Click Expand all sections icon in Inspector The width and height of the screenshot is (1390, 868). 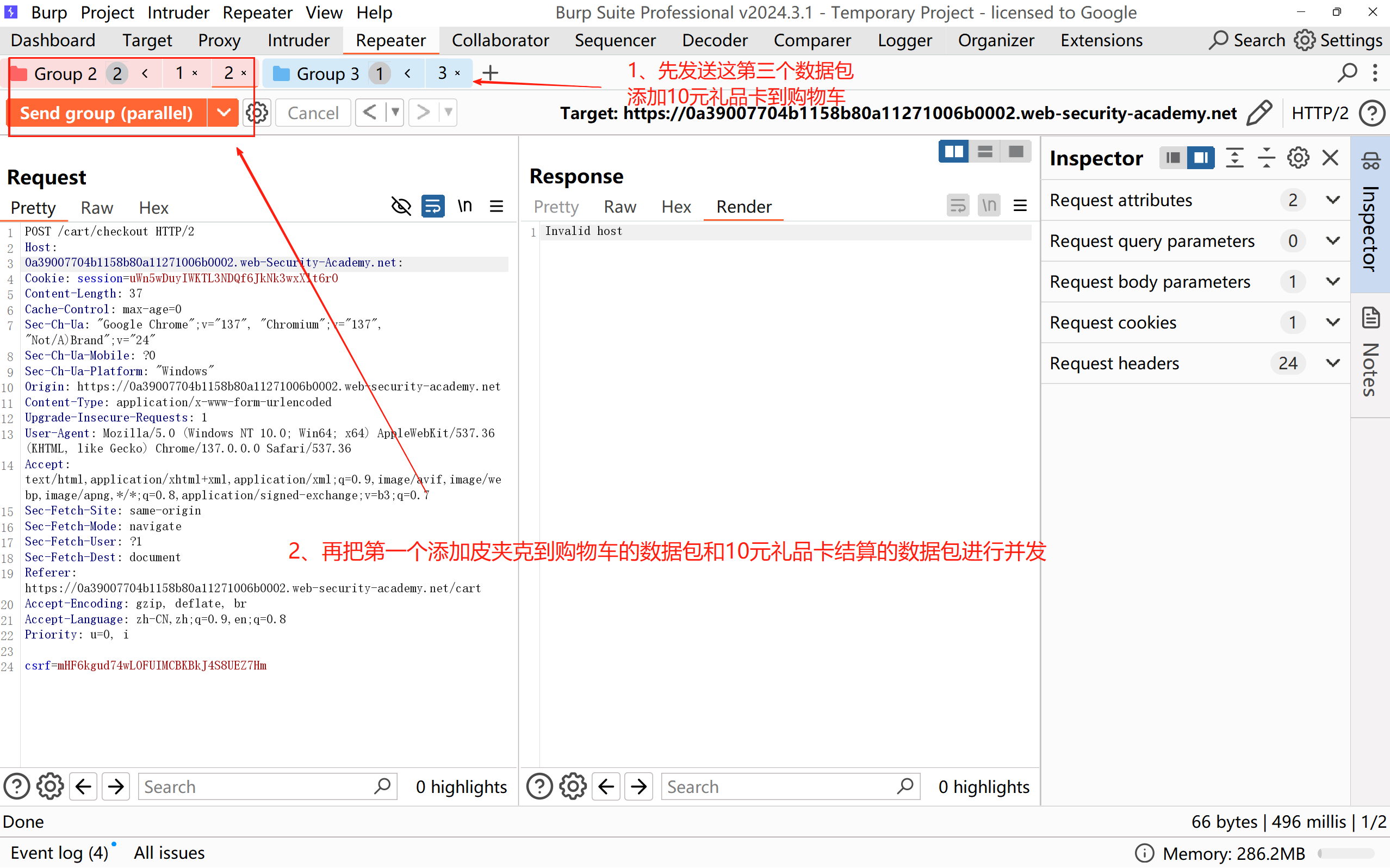click(1234, 158)
